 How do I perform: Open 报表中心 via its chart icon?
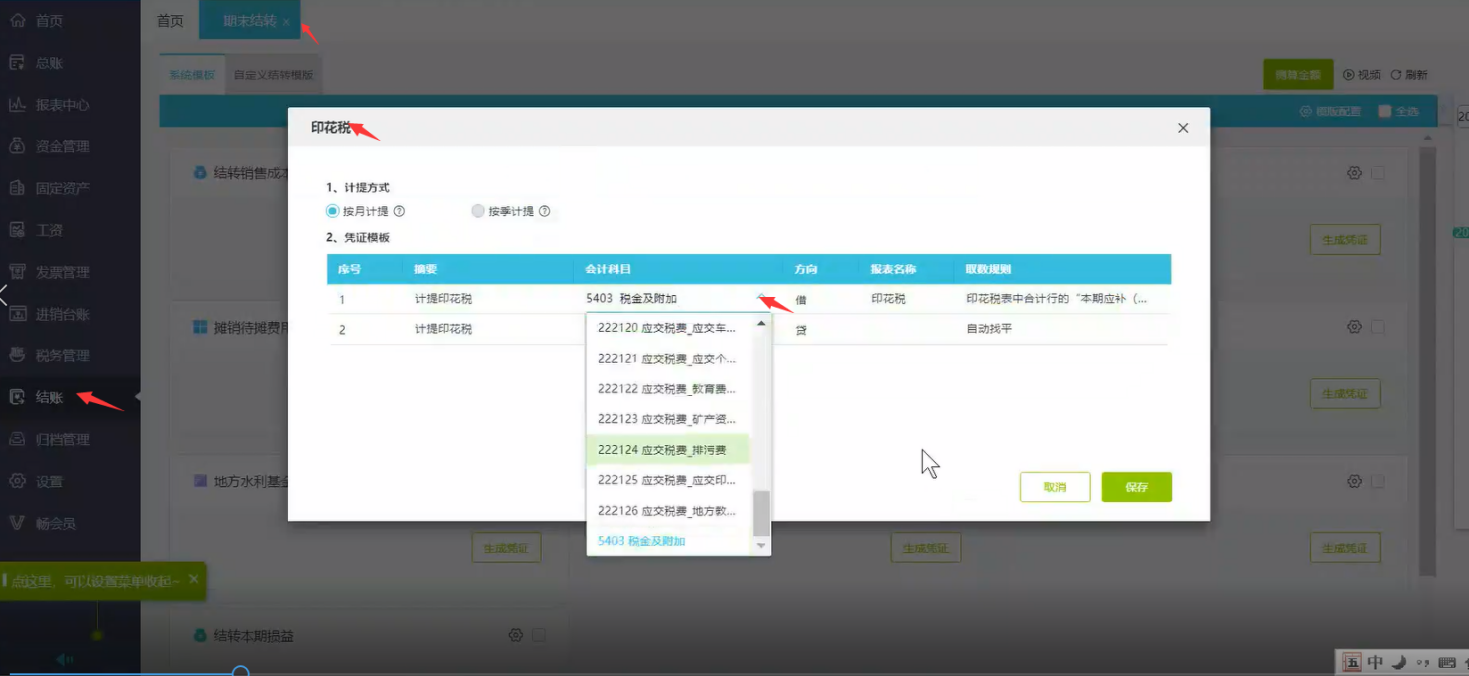click(17, 105)
